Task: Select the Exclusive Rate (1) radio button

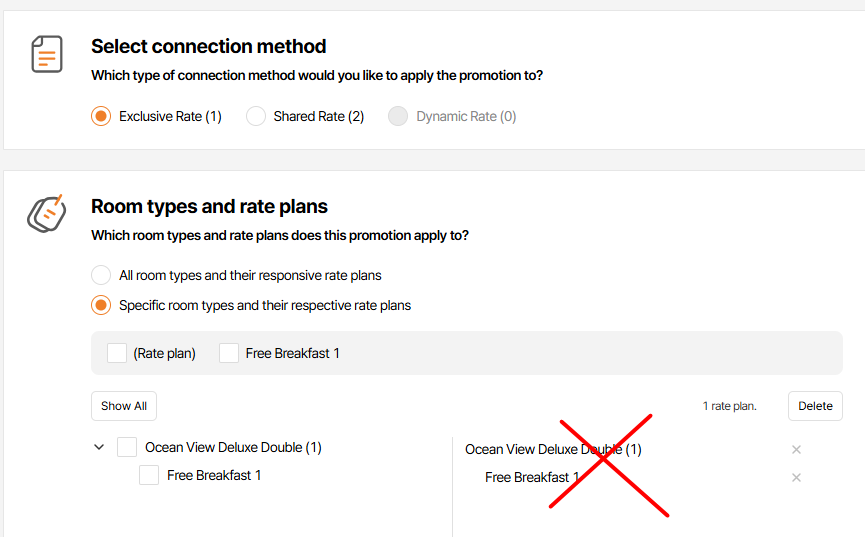Action: point(101,116)
